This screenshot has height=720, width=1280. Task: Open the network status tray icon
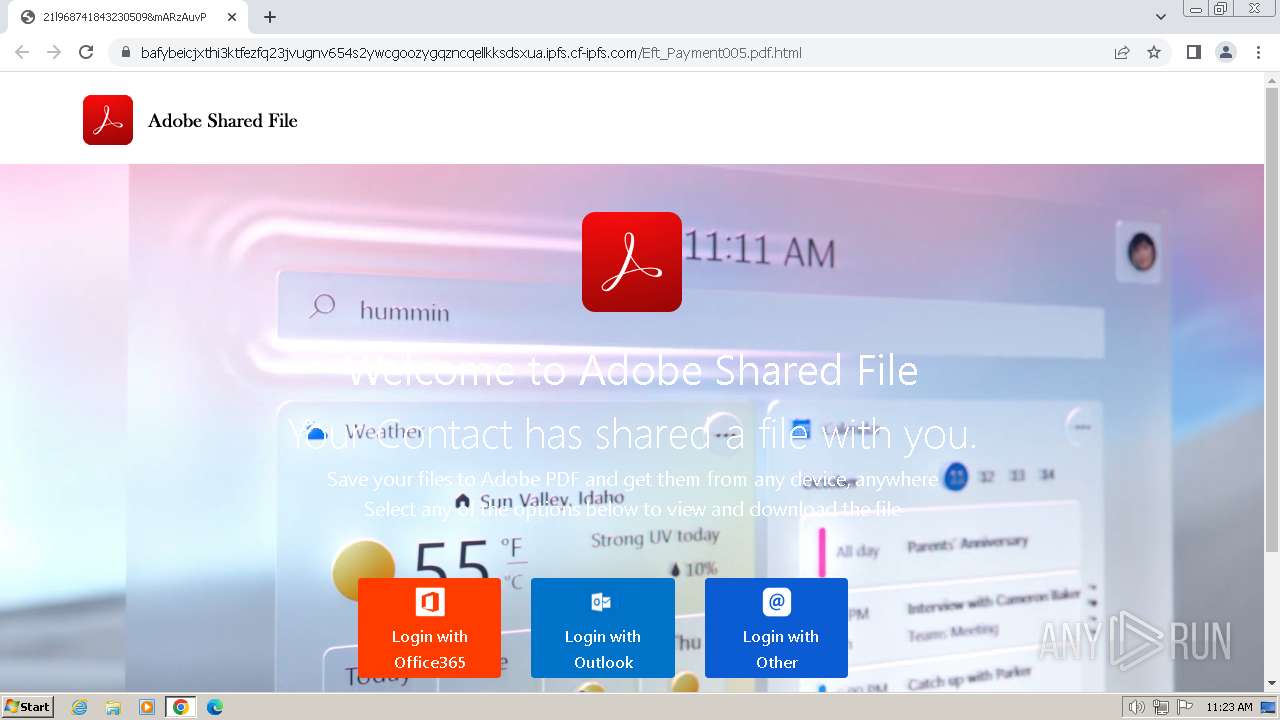point(1161,707)
